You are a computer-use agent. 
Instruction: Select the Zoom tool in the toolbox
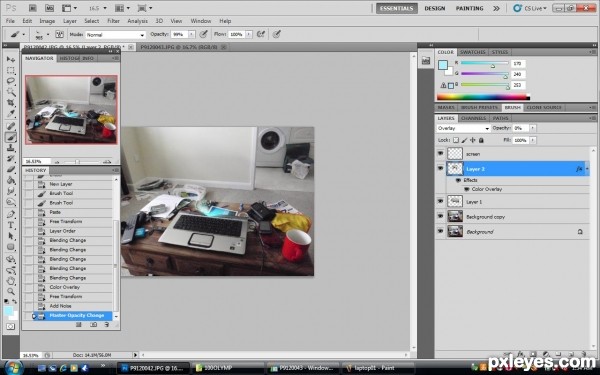(x=11, y=292)
